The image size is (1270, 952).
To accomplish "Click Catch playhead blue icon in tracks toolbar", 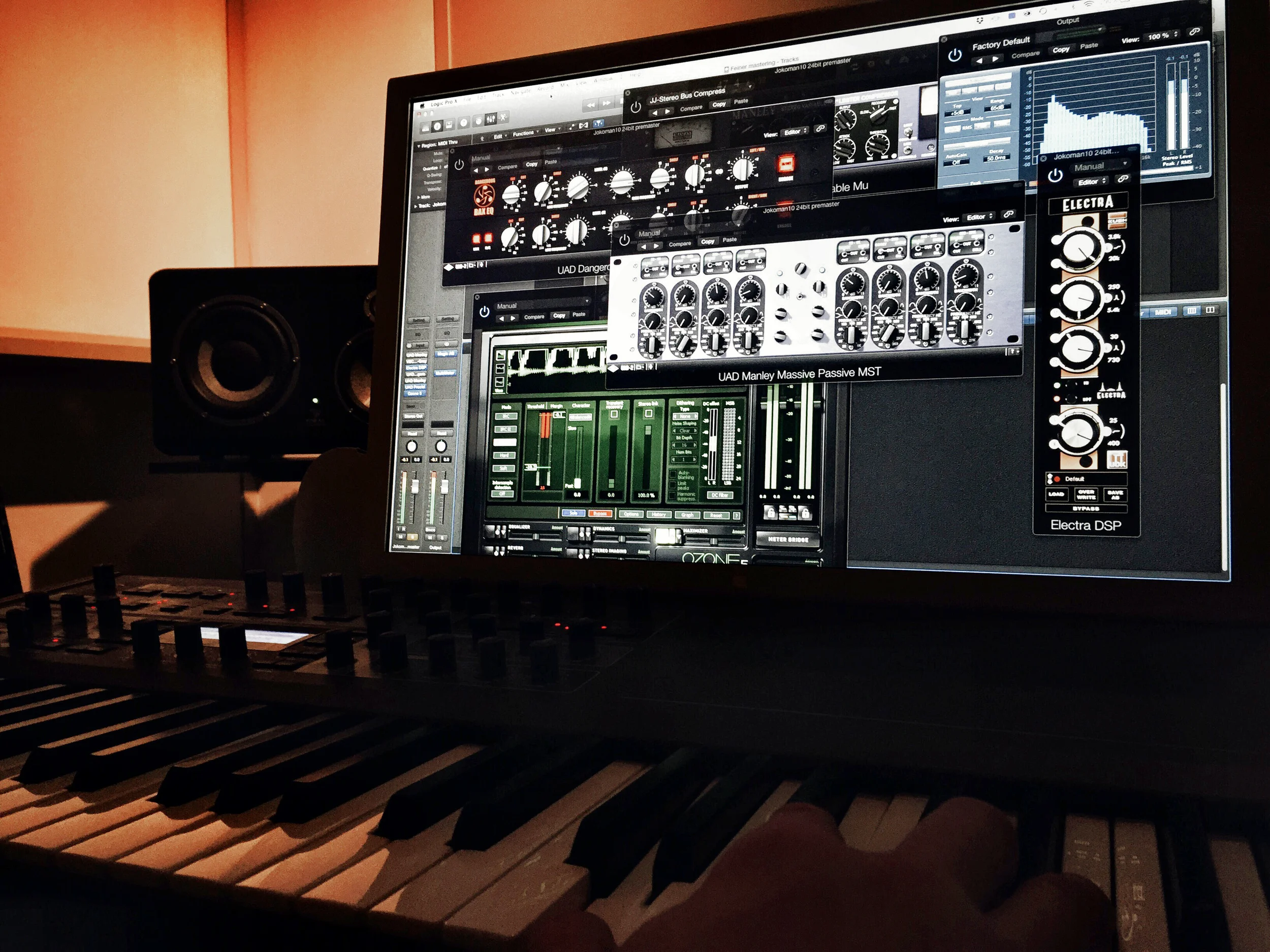I will (x=598, y=123).
